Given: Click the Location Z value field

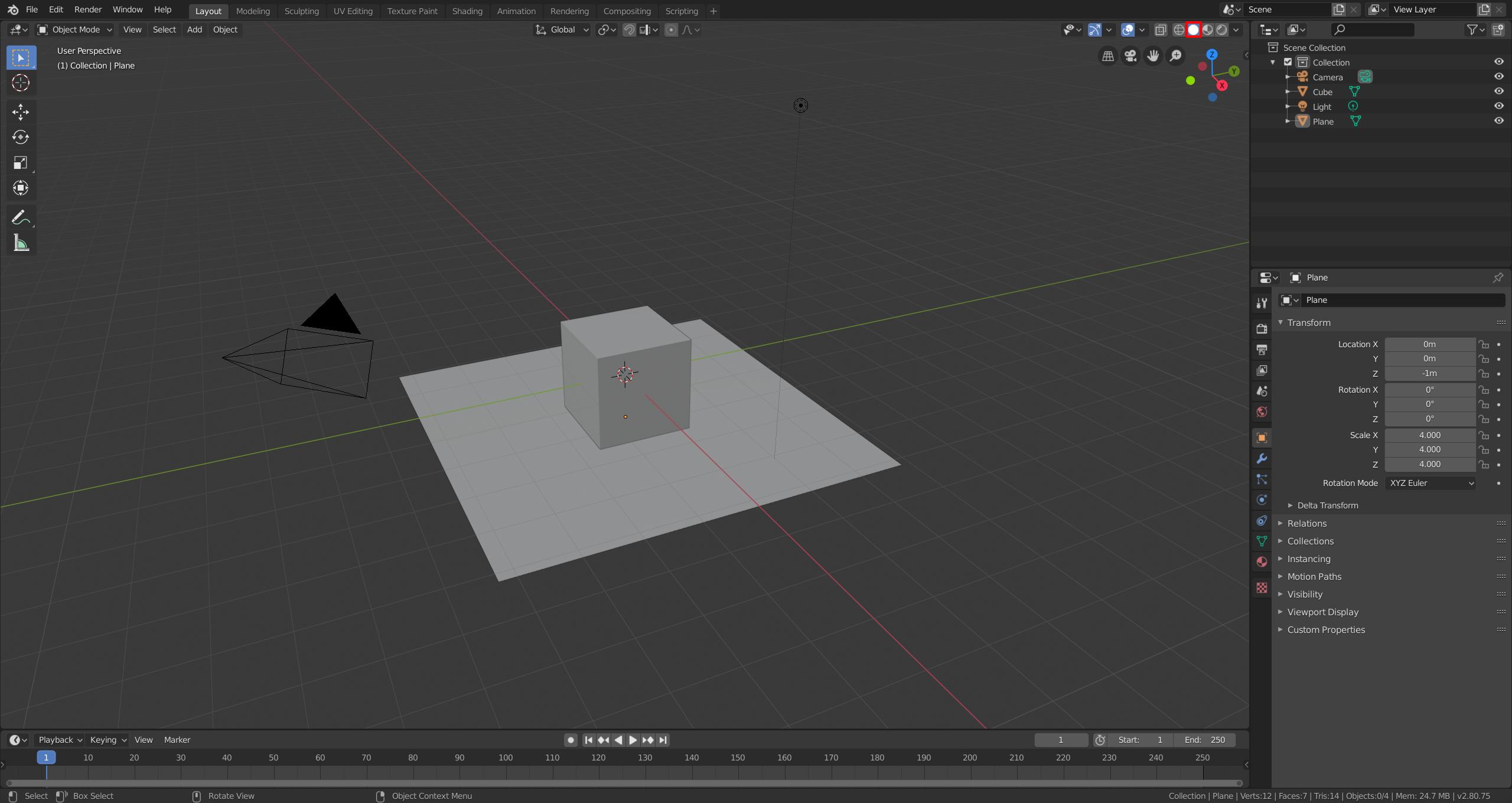Looking at the screenshot, I should [1430, 373].
